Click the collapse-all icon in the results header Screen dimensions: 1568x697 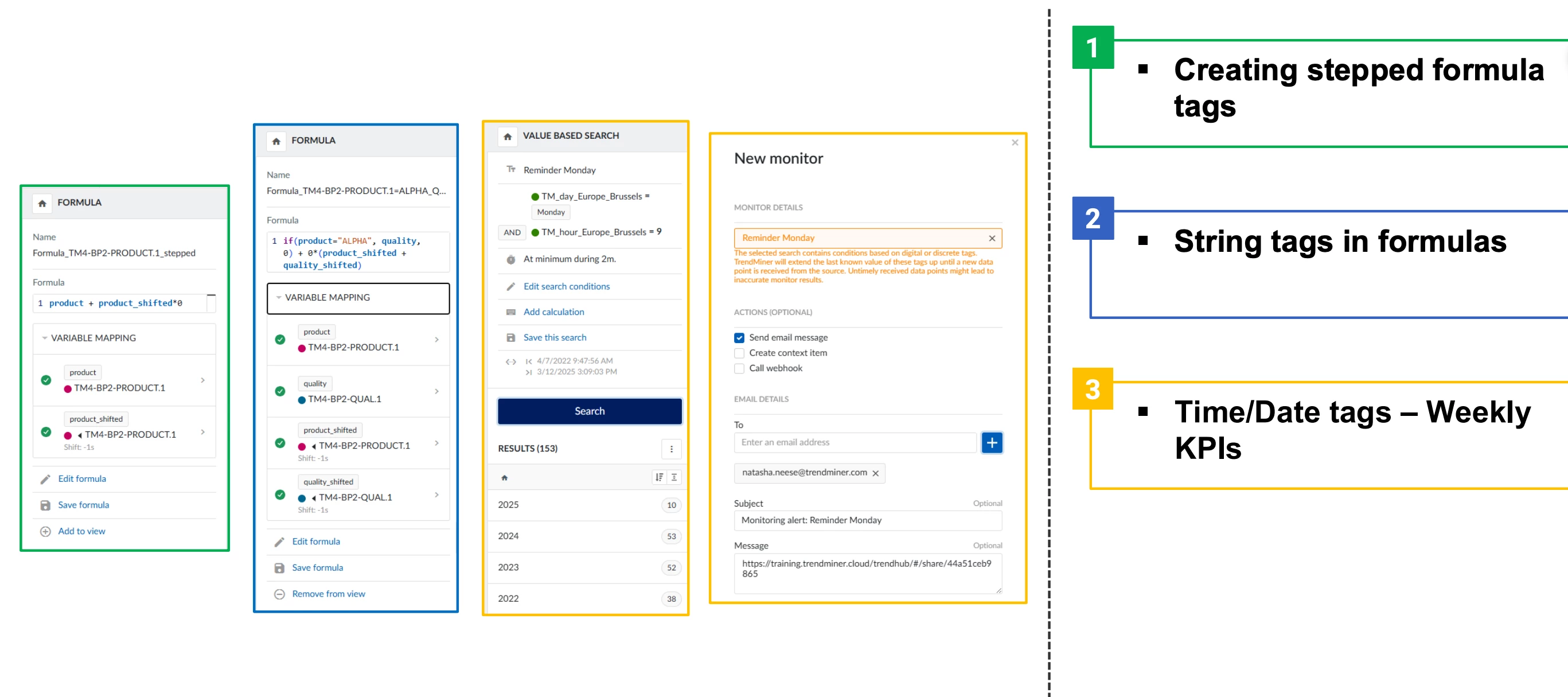(x=674, y=477)
